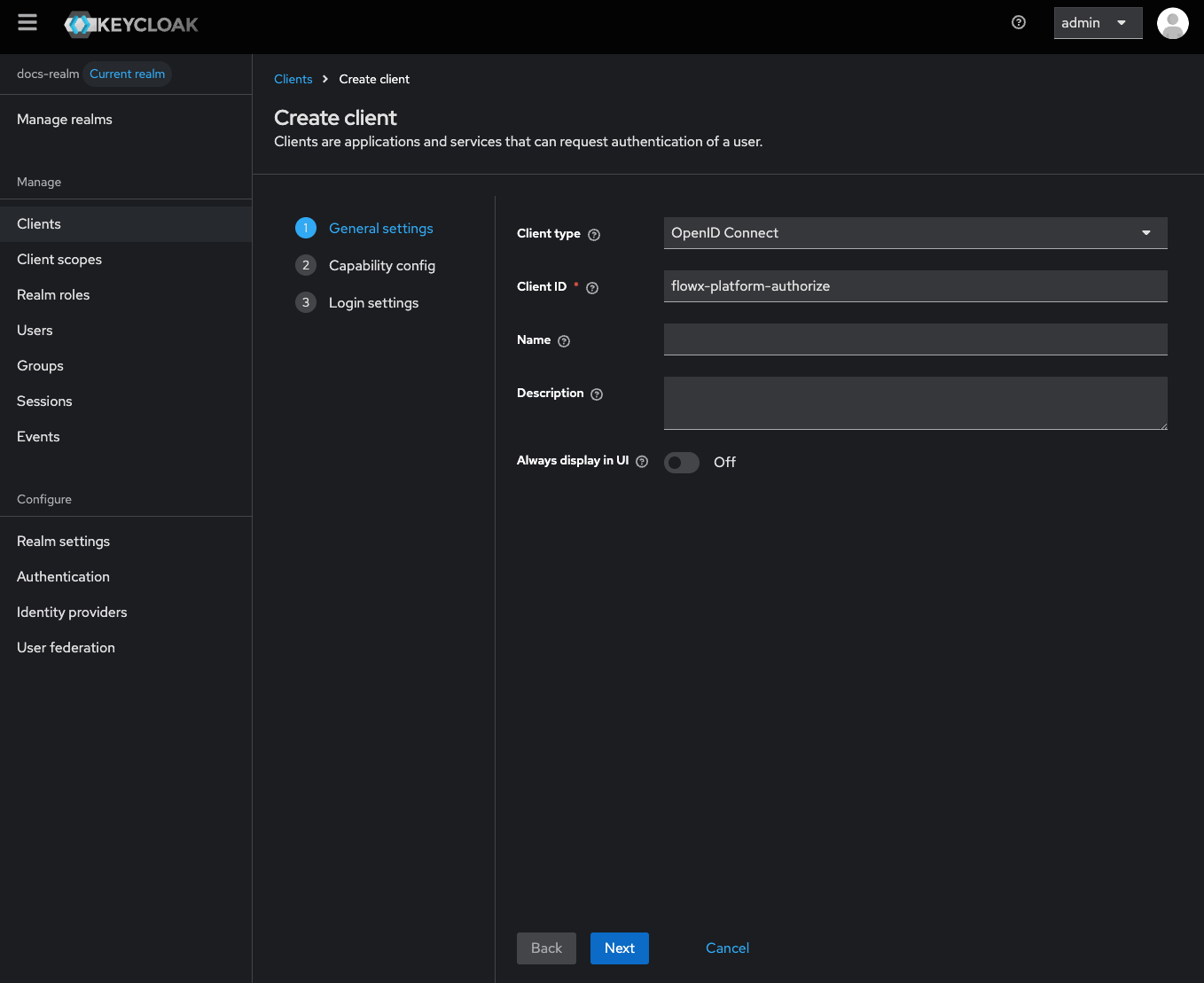Expand the admin user dropdown
This screenshot has height=983, width=1204.
pyautogui.click(x=1097, y=23)
